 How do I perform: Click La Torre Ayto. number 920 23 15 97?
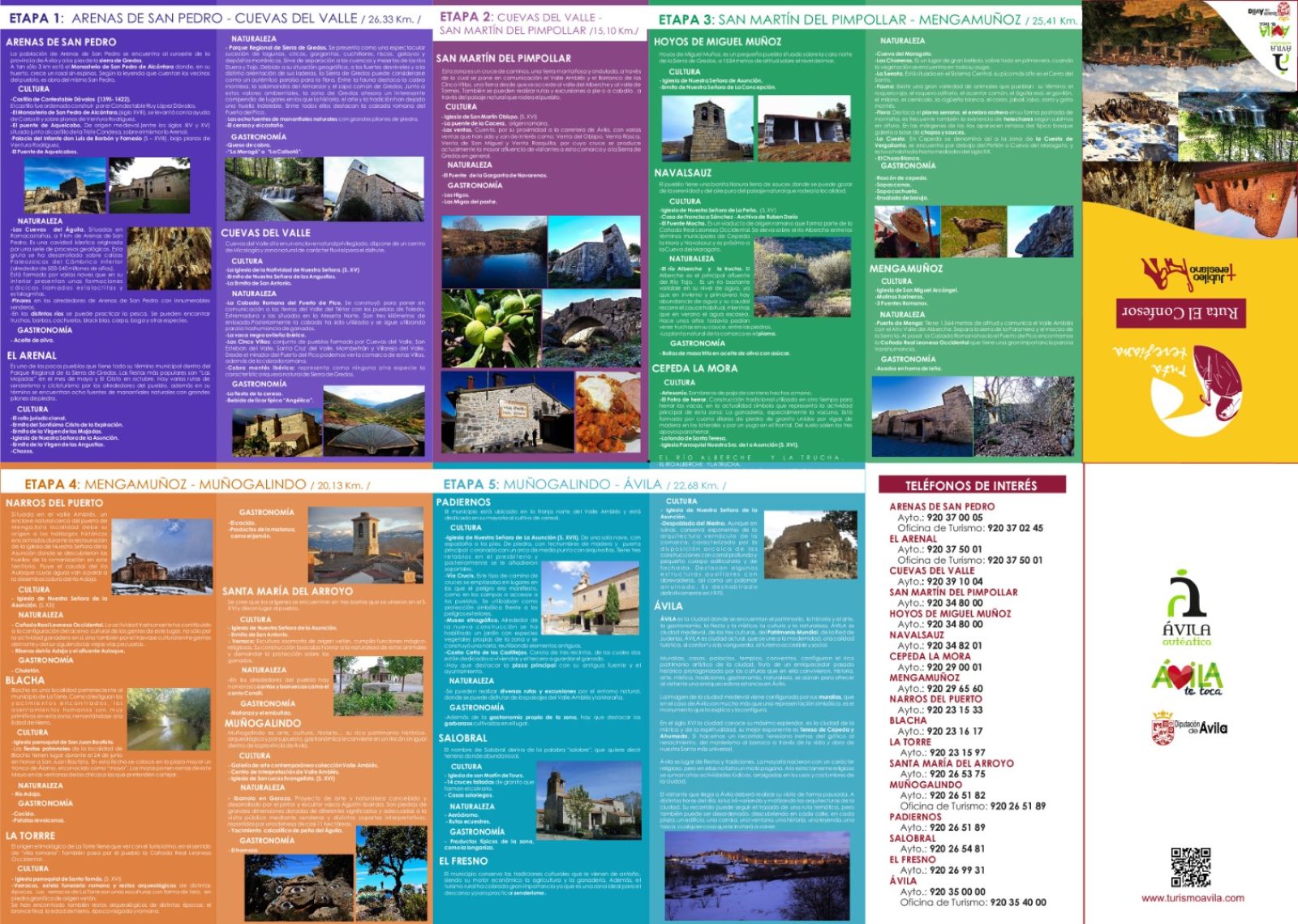[x=957, y=753]
